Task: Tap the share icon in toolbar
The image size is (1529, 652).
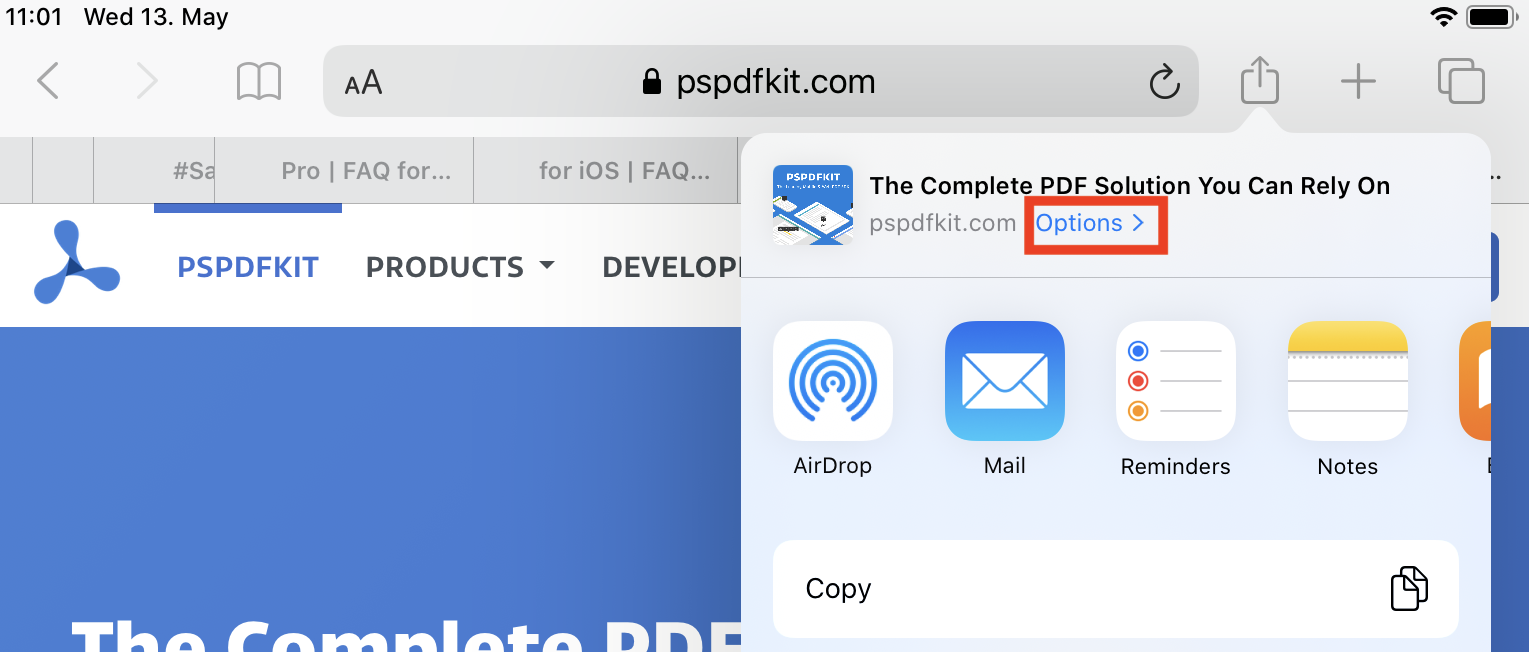Action: click(x=1260, y=80)
